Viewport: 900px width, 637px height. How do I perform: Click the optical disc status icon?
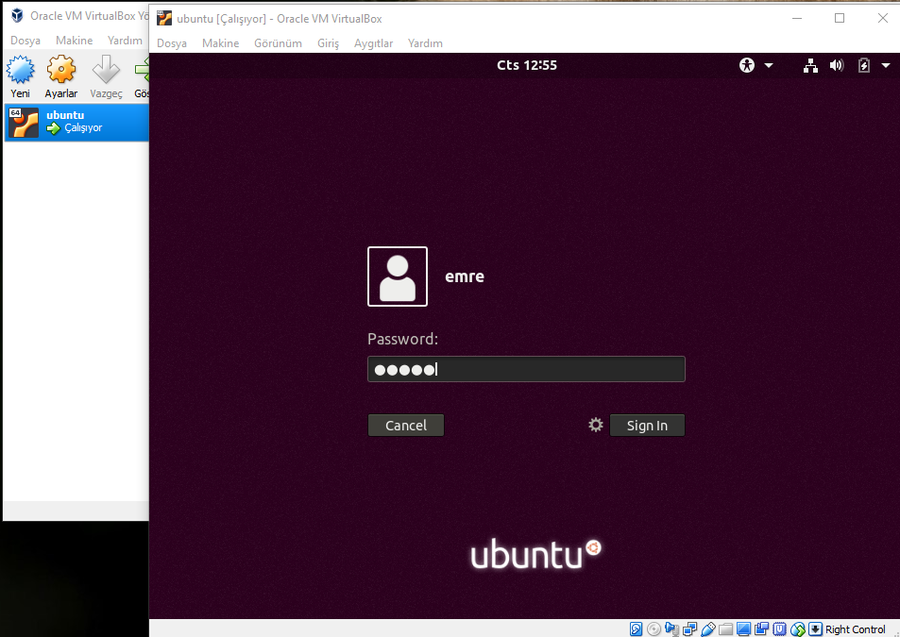pyautogui.click(x=654, y=629)
